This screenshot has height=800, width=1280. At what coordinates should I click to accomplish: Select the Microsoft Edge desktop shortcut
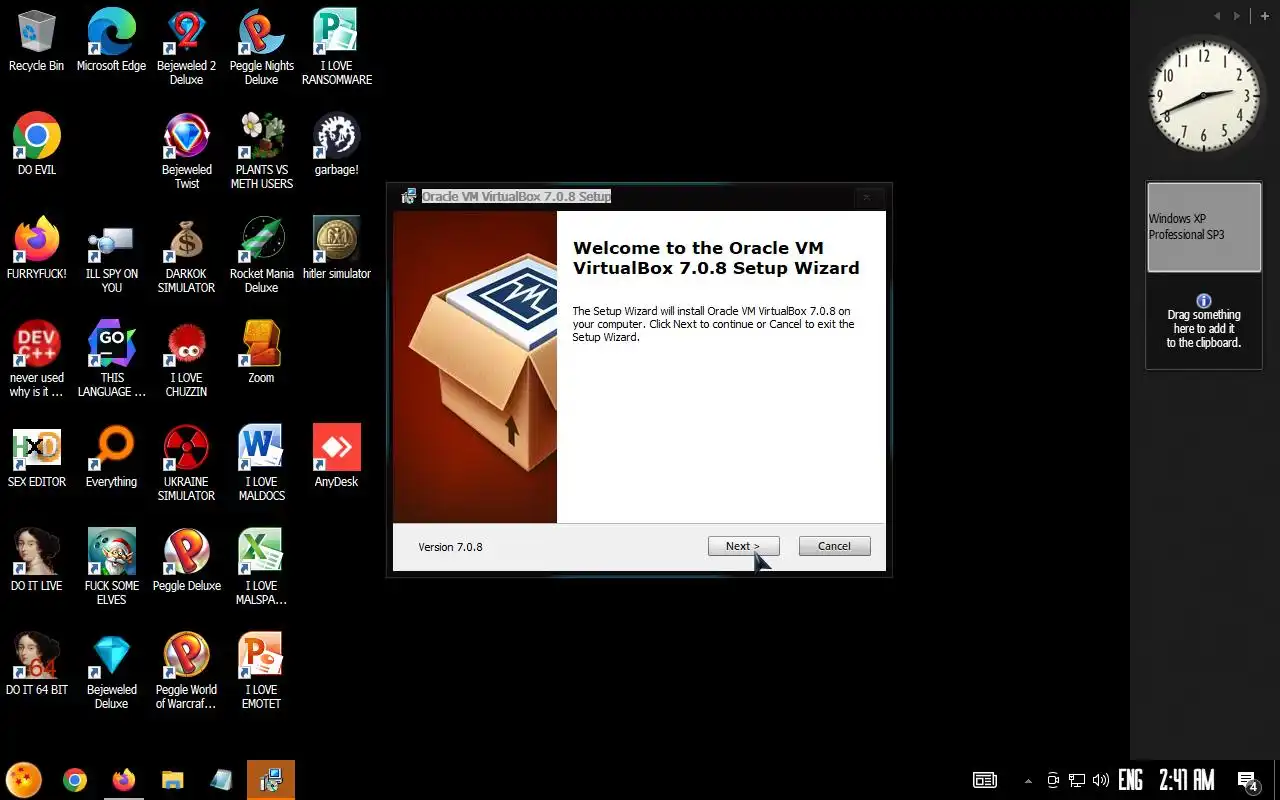(x=111, y=40)
